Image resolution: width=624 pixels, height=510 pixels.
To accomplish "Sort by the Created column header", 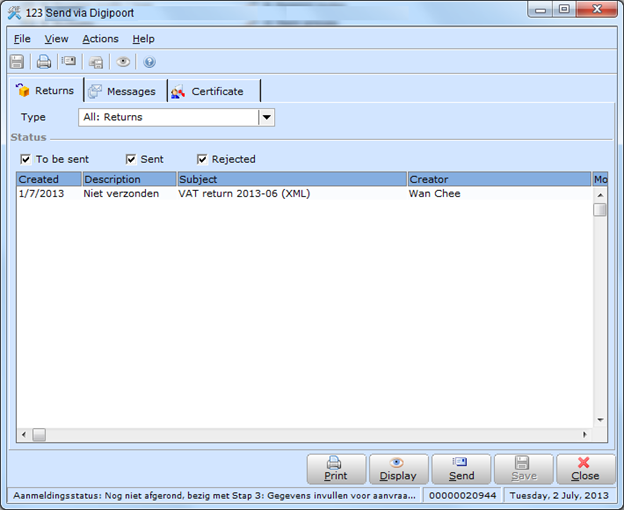I will [x=49, y=179].
